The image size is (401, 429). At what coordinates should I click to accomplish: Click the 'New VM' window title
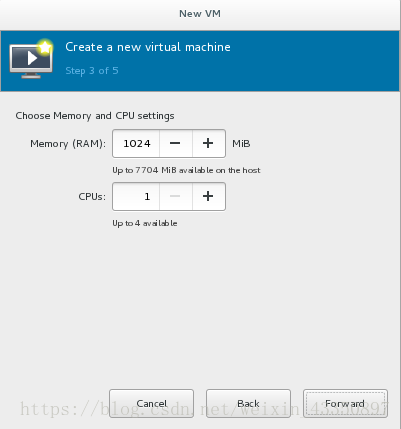click(200, 14)
